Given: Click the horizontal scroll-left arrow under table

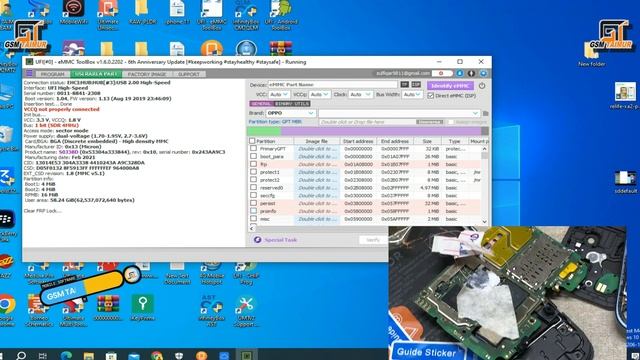Looking at the screenshot, I should pos(252,229).
